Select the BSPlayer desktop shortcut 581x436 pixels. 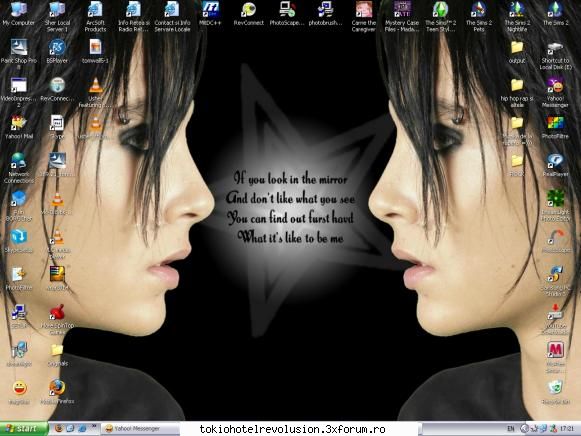pyautogui.click(x=57, y=51)
